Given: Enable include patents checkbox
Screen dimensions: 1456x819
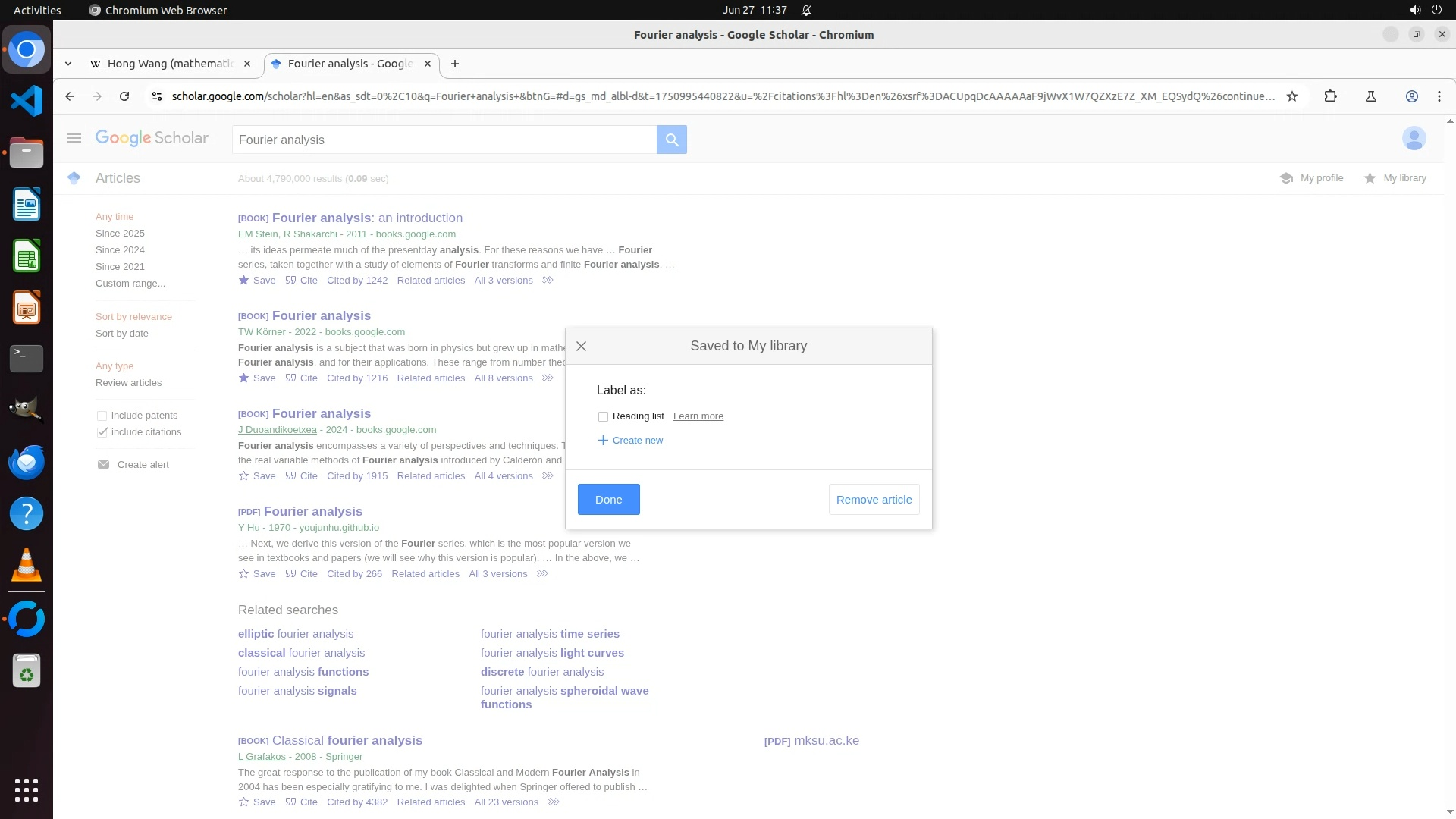Looking at the screenshot, I should click(x=102, y=416).
